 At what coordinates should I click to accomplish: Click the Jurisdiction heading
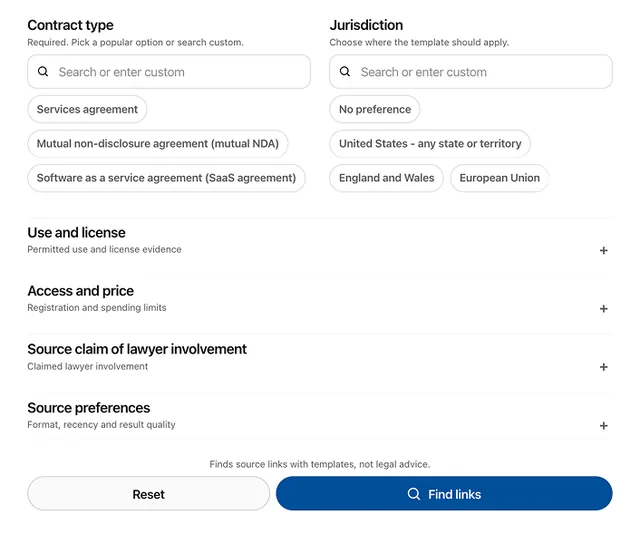pyautogui.click(x=366, y=25)
